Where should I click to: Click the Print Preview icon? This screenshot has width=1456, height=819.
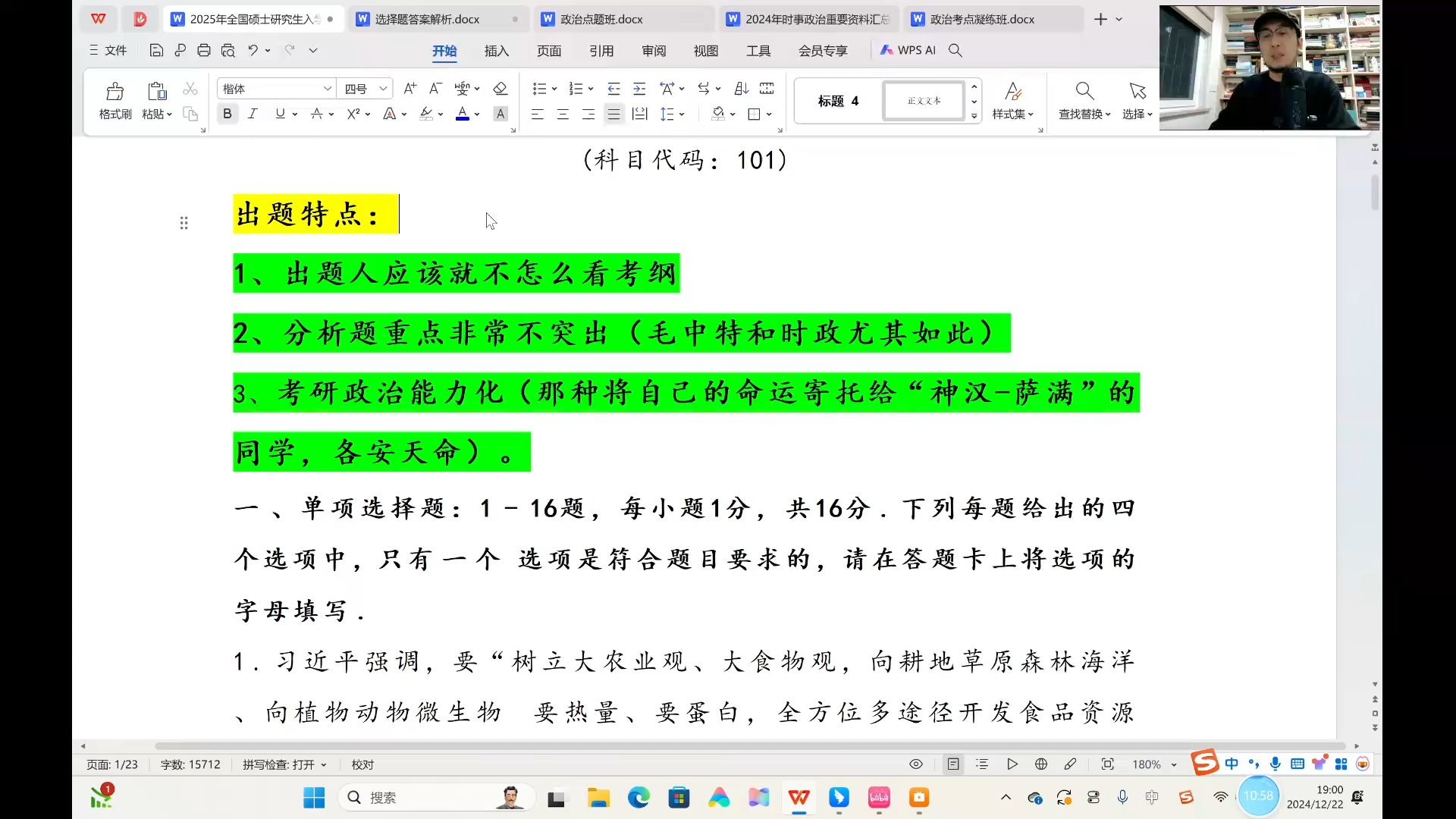227,50
